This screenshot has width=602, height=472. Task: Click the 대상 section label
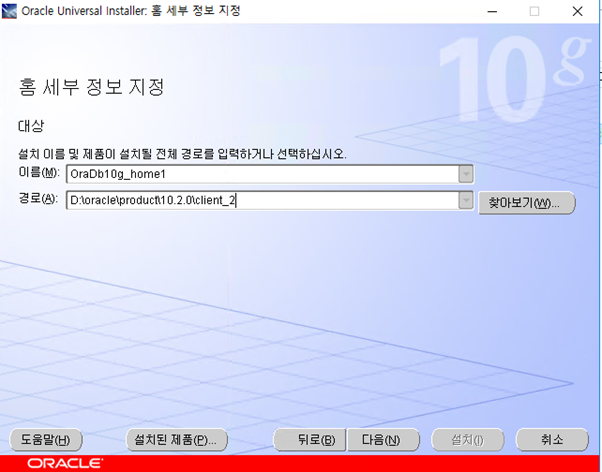coord(31,126)
